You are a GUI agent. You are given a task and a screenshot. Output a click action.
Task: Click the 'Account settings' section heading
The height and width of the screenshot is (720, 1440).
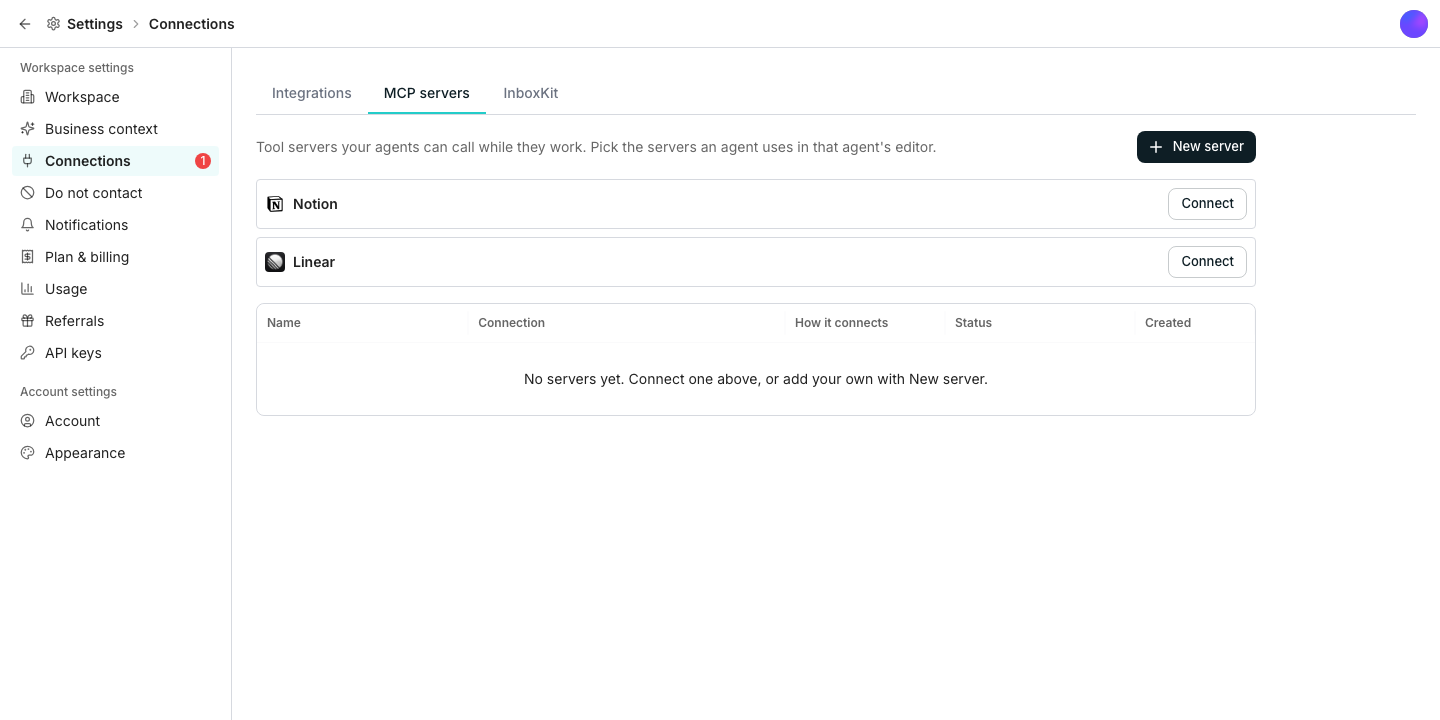tap(68, 392)
